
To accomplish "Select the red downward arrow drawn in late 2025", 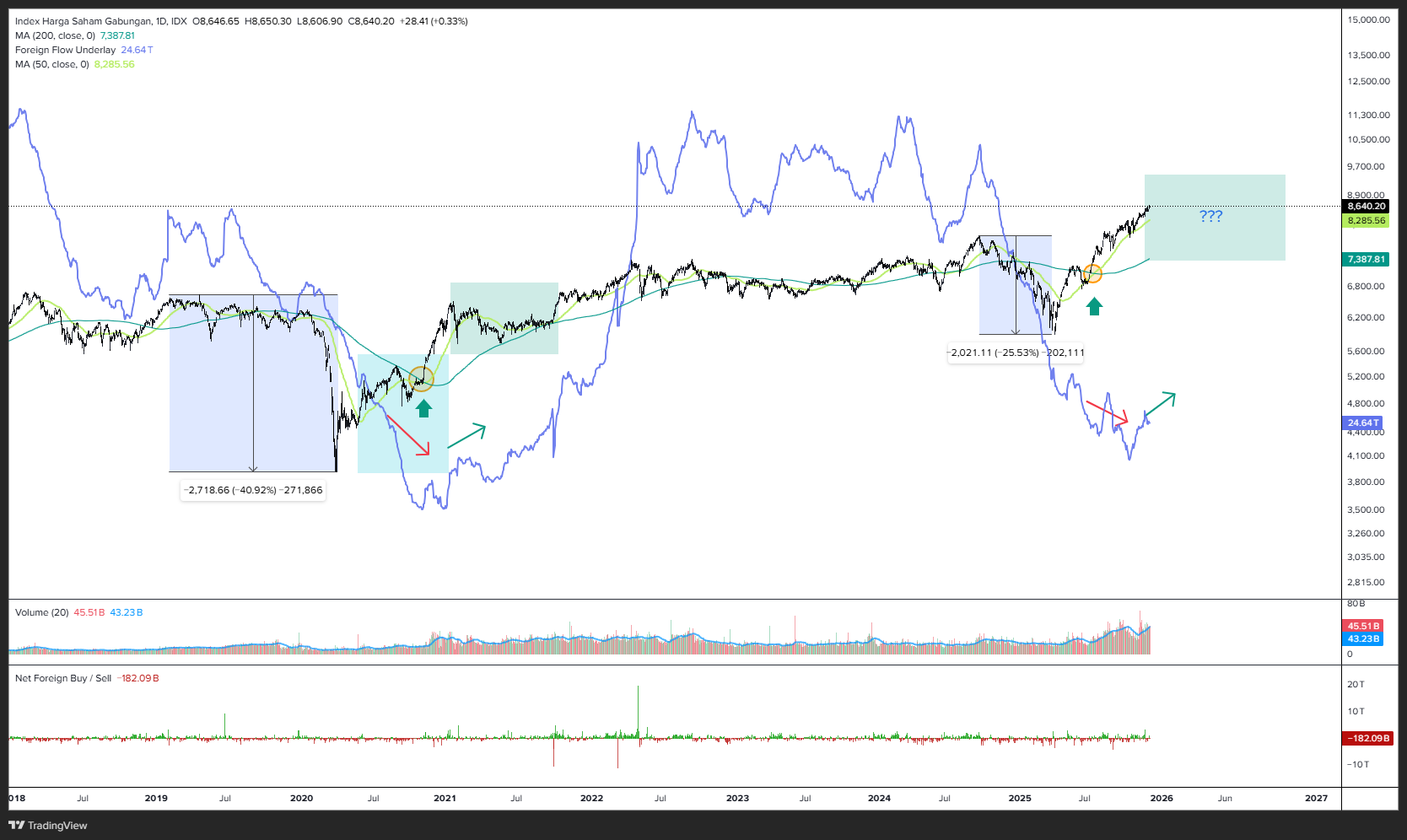I will click(x=1107, y=412).
